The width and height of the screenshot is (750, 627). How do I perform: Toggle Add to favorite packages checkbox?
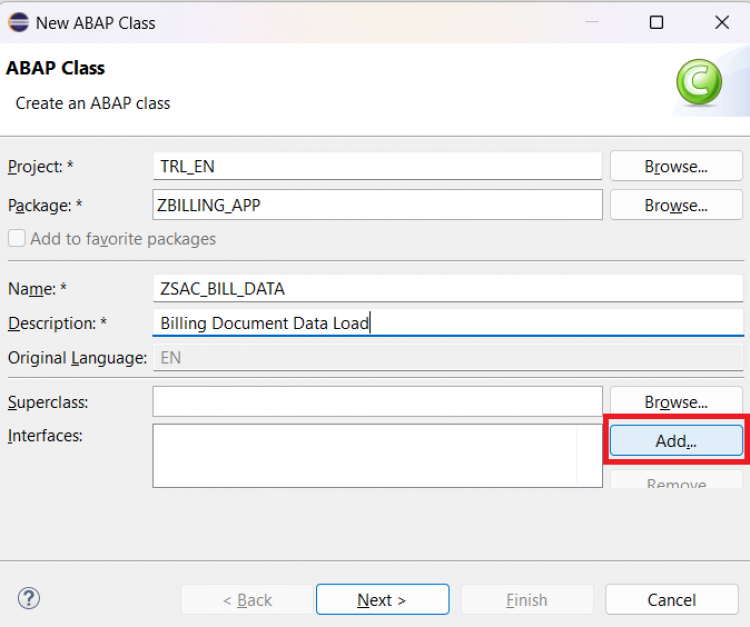(x=16, y=239)
